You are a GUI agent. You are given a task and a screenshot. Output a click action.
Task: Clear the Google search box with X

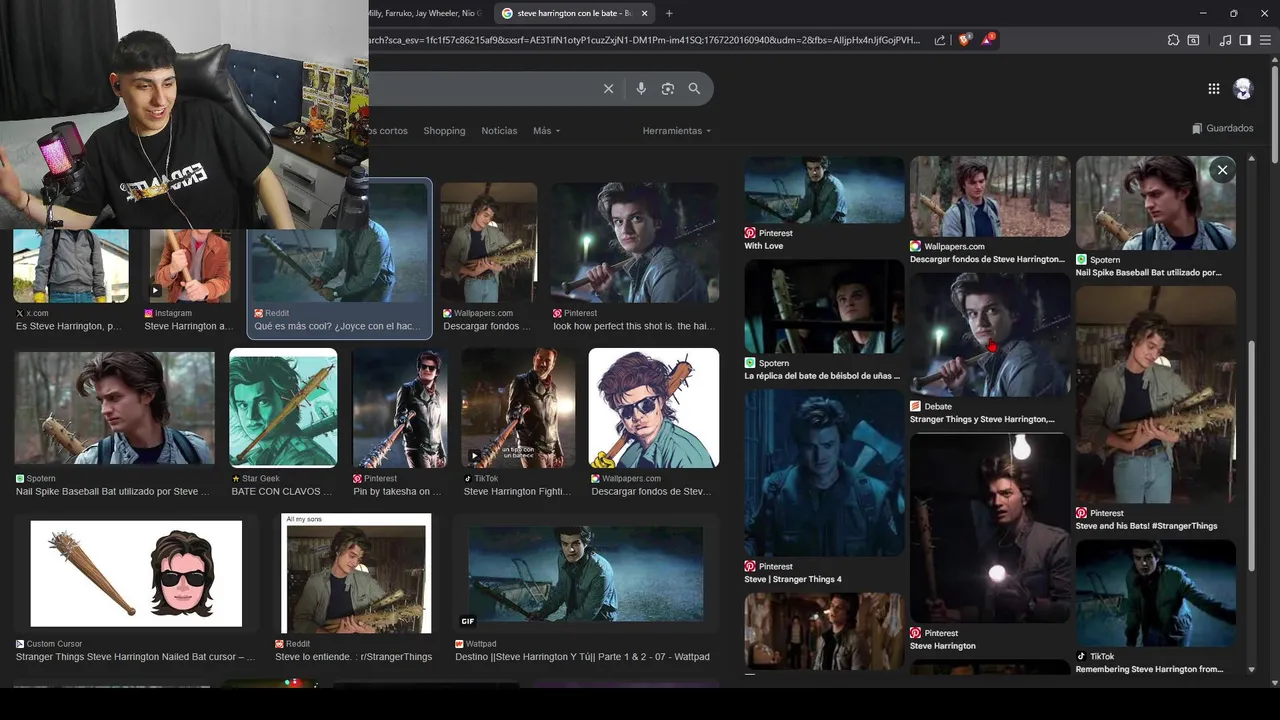(x=608, y=89)
